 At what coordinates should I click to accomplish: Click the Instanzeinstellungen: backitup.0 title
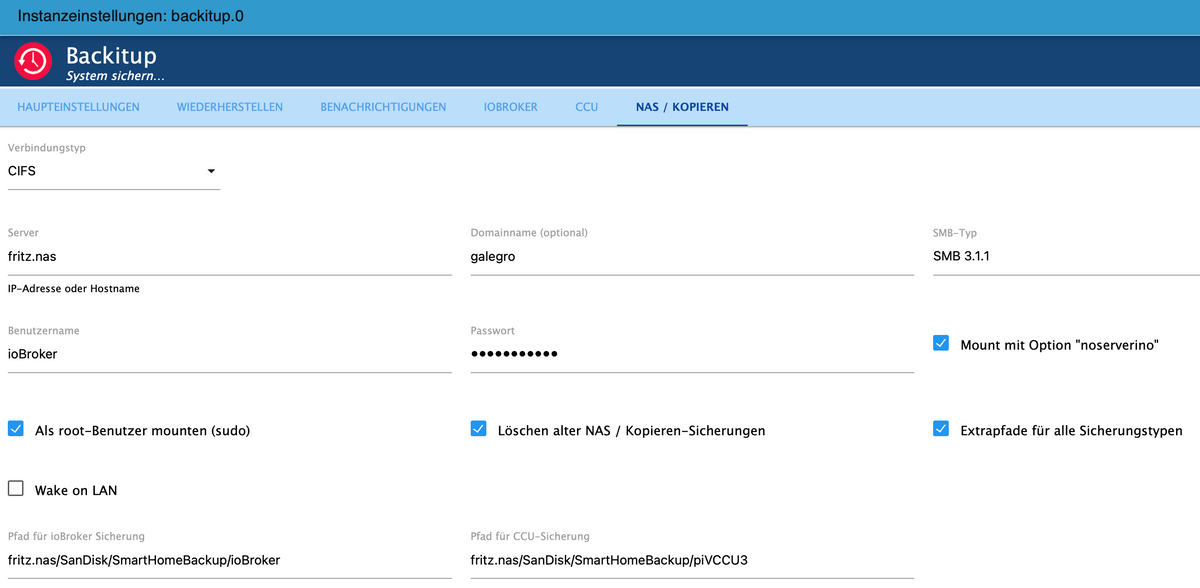click(x=131, y=18)
